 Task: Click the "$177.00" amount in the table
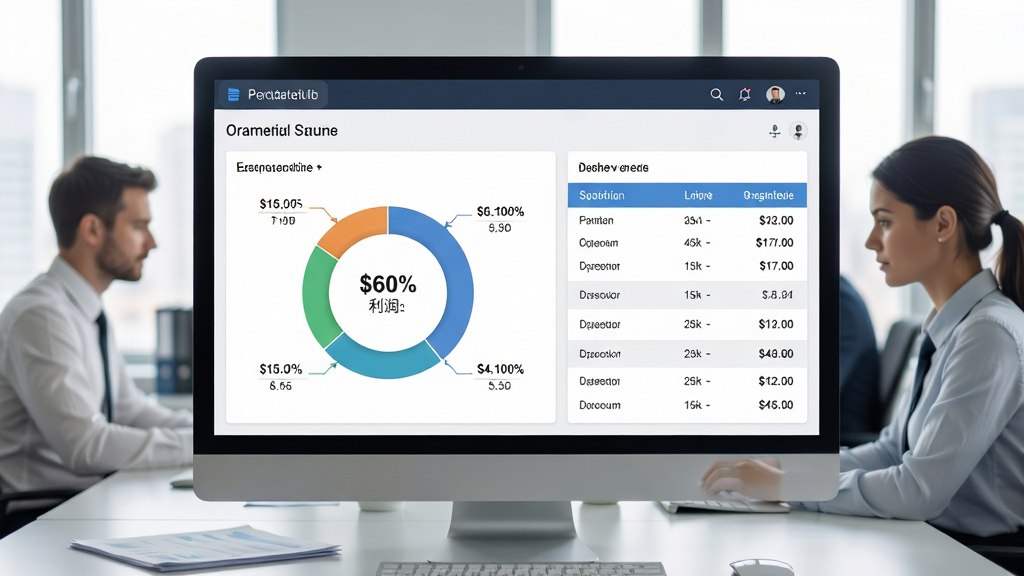pyautogui.click(x=775, y=243)
